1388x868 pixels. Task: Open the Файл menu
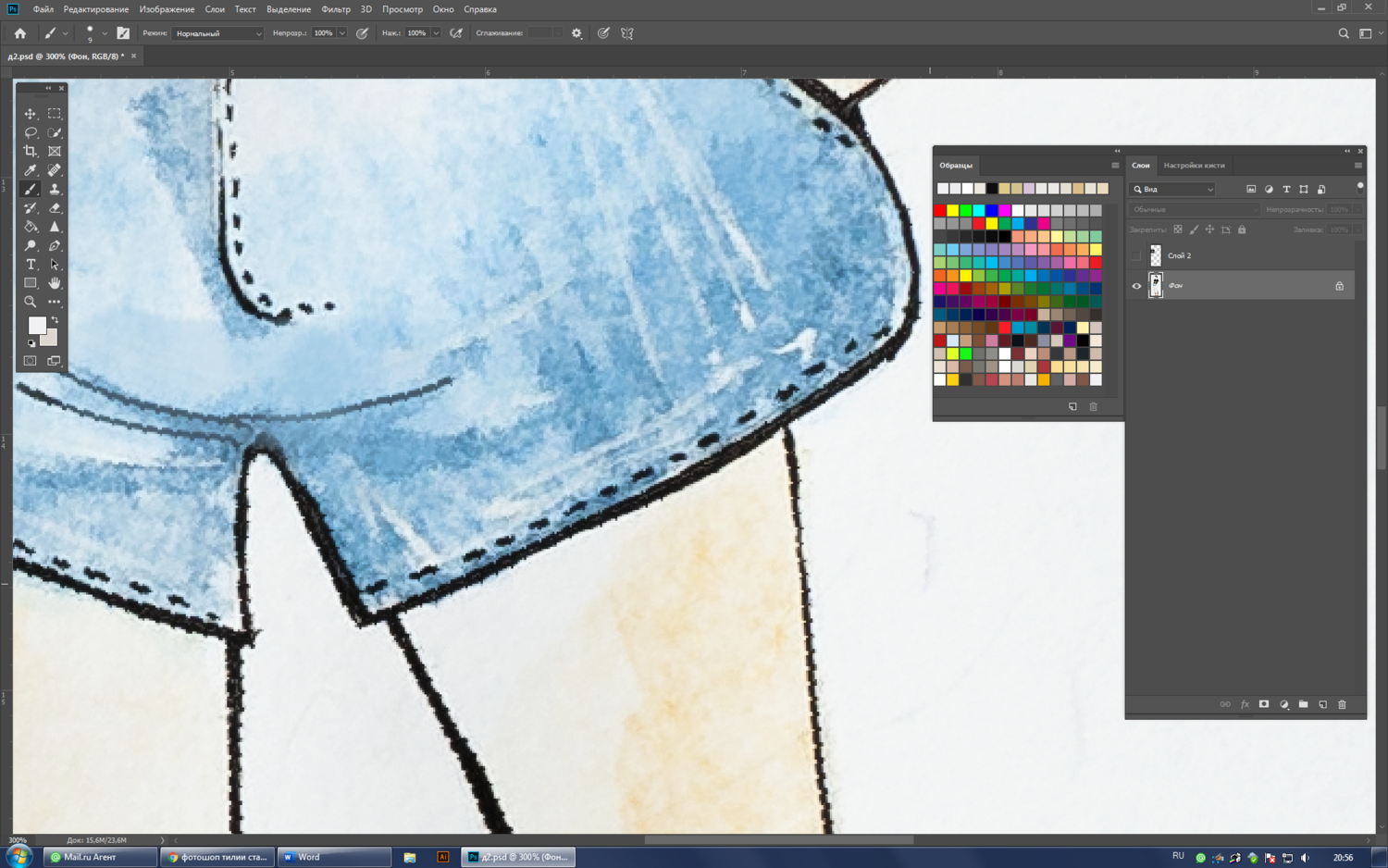click(43, 9)
